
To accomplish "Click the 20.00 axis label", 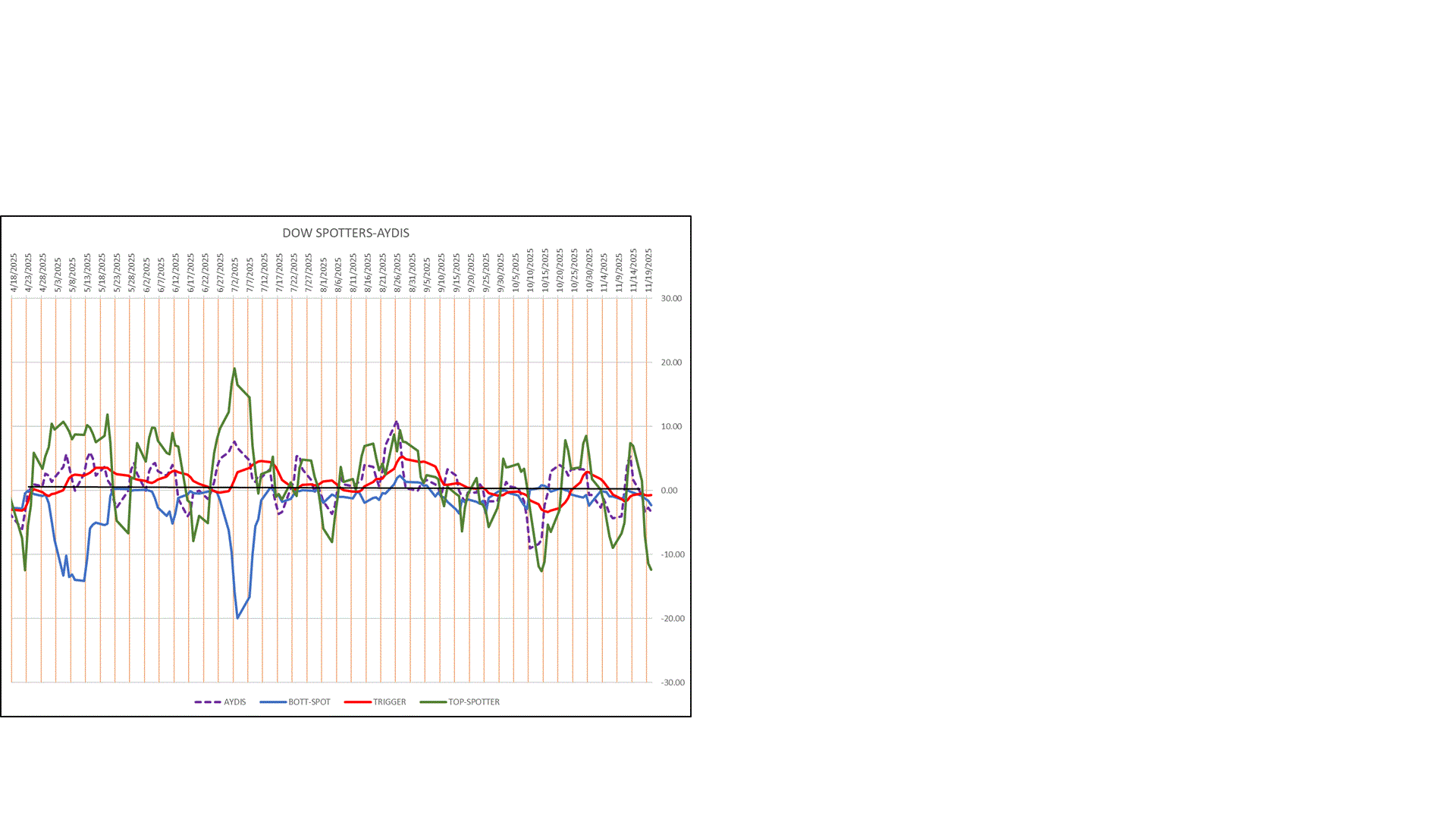I will point(671,362).
